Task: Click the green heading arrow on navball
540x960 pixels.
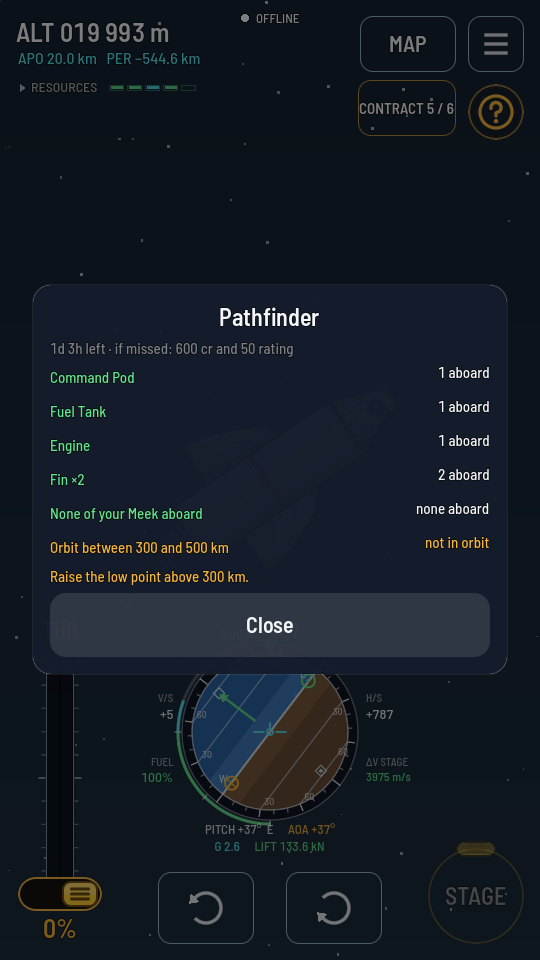Action: click(x=237, y=707)
